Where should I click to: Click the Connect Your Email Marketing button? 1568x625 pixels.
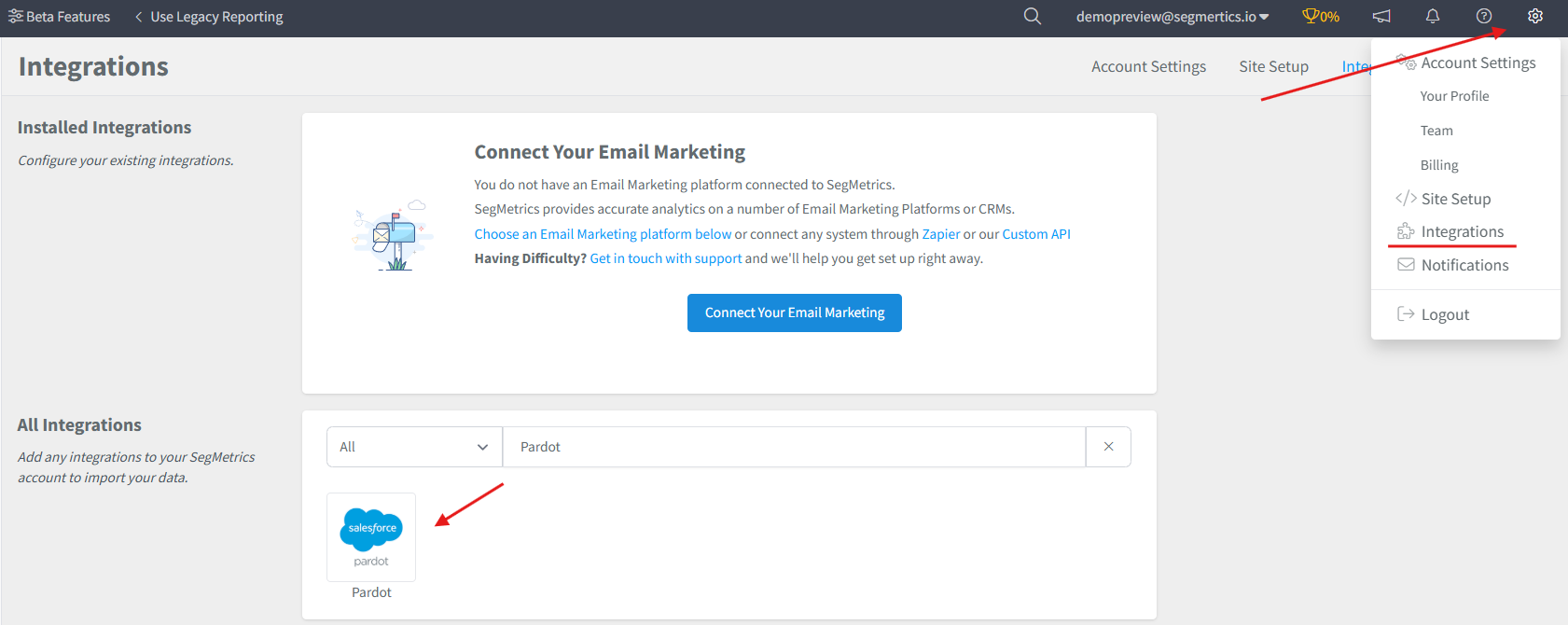click(x=795, y=312)
